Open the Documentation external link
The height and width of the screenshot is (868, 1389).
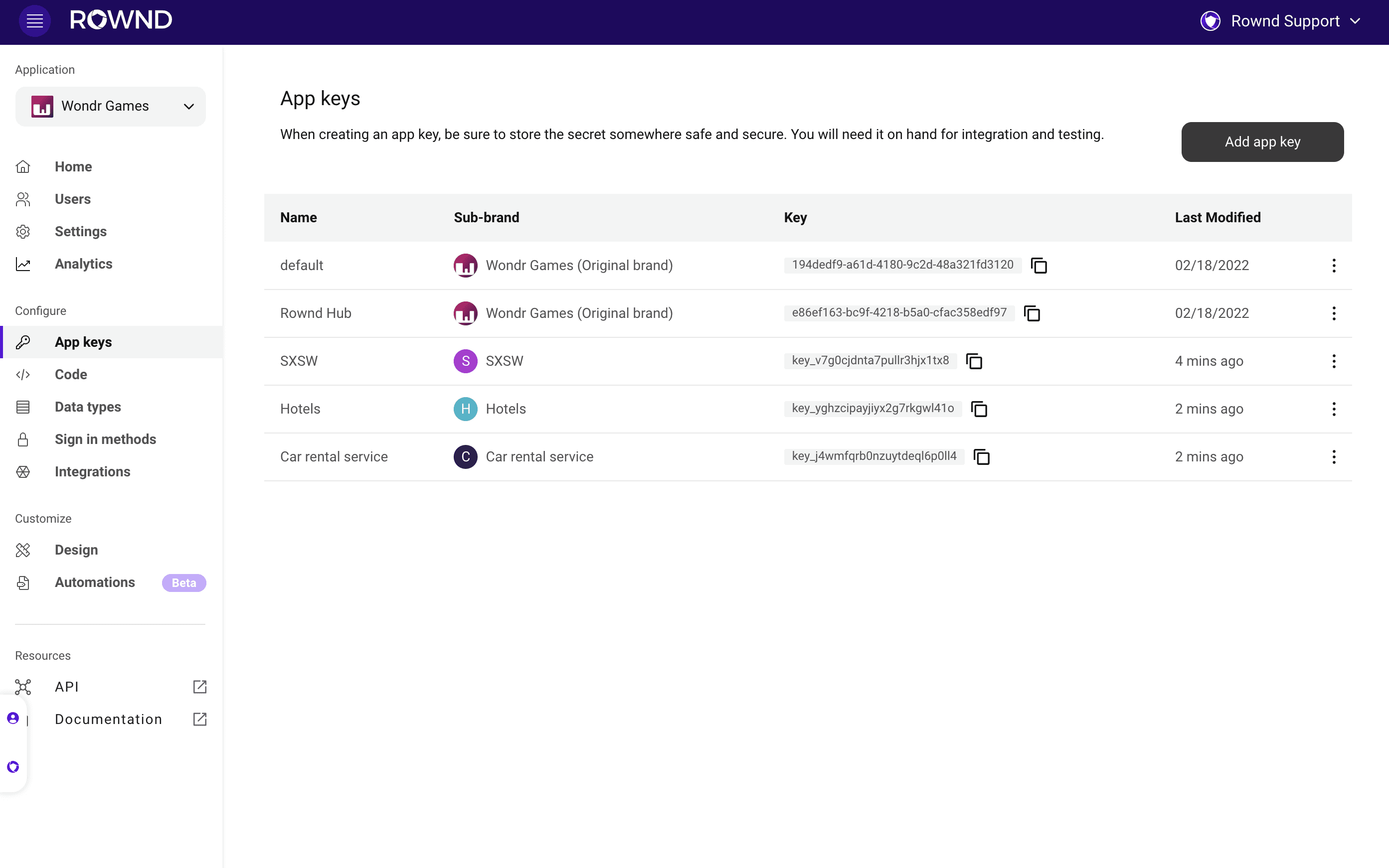[109, 720]
